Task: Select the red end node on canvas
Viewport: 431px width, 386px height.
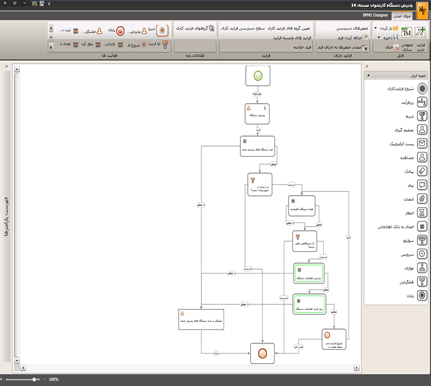Action: (x=262, y=353)
